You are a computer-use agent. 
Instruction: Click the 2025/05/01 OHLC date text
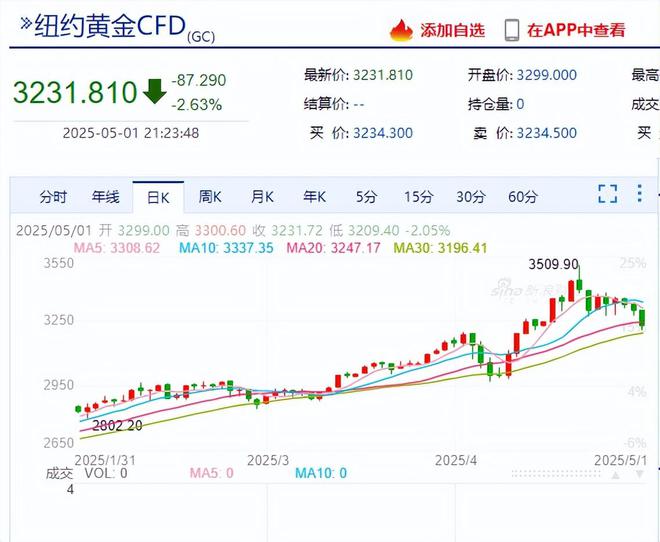pos(54,230)
